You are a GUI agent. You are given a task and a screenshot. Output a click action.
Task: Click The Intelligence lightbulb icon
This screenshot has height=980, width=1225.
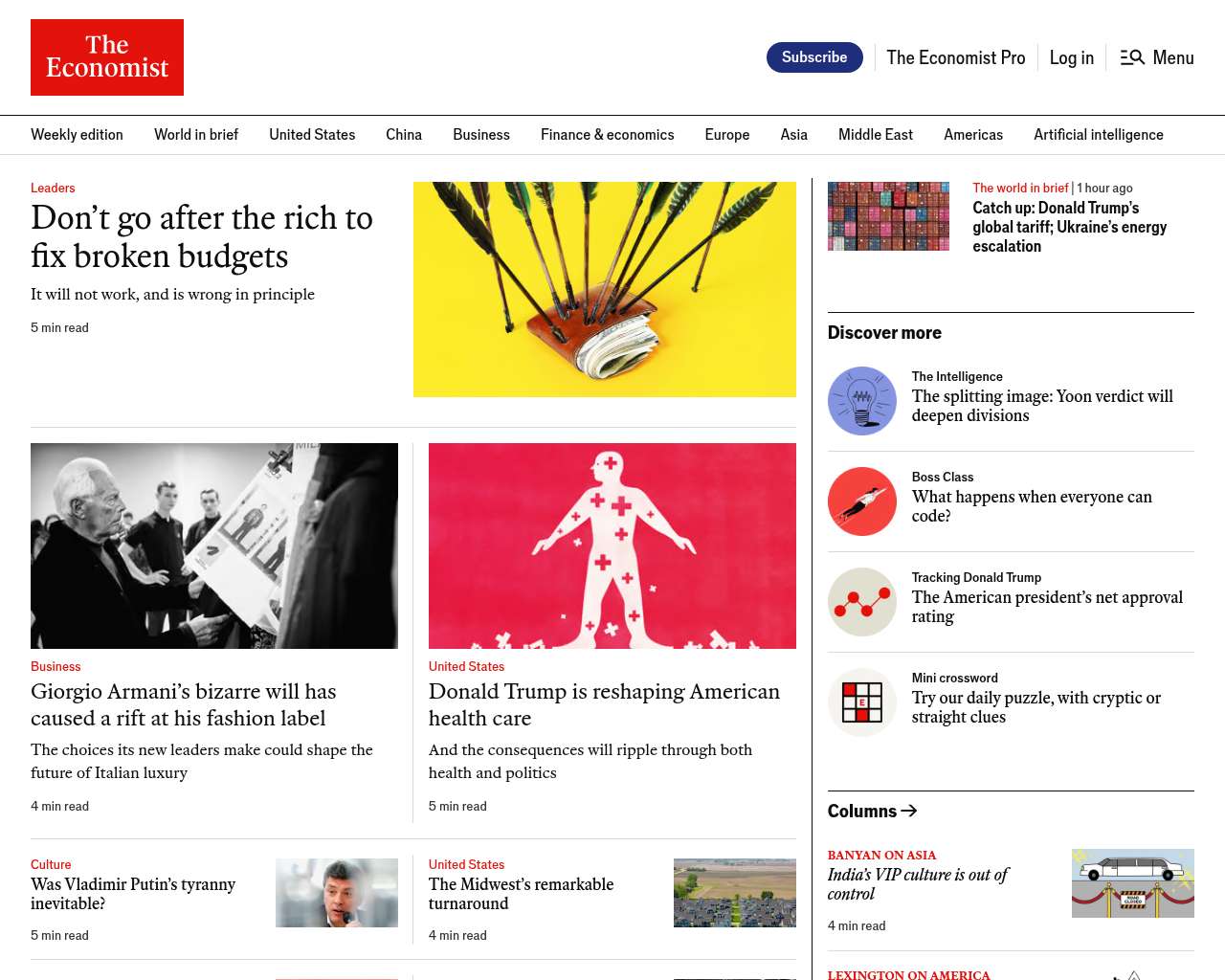tap(862, 401)
